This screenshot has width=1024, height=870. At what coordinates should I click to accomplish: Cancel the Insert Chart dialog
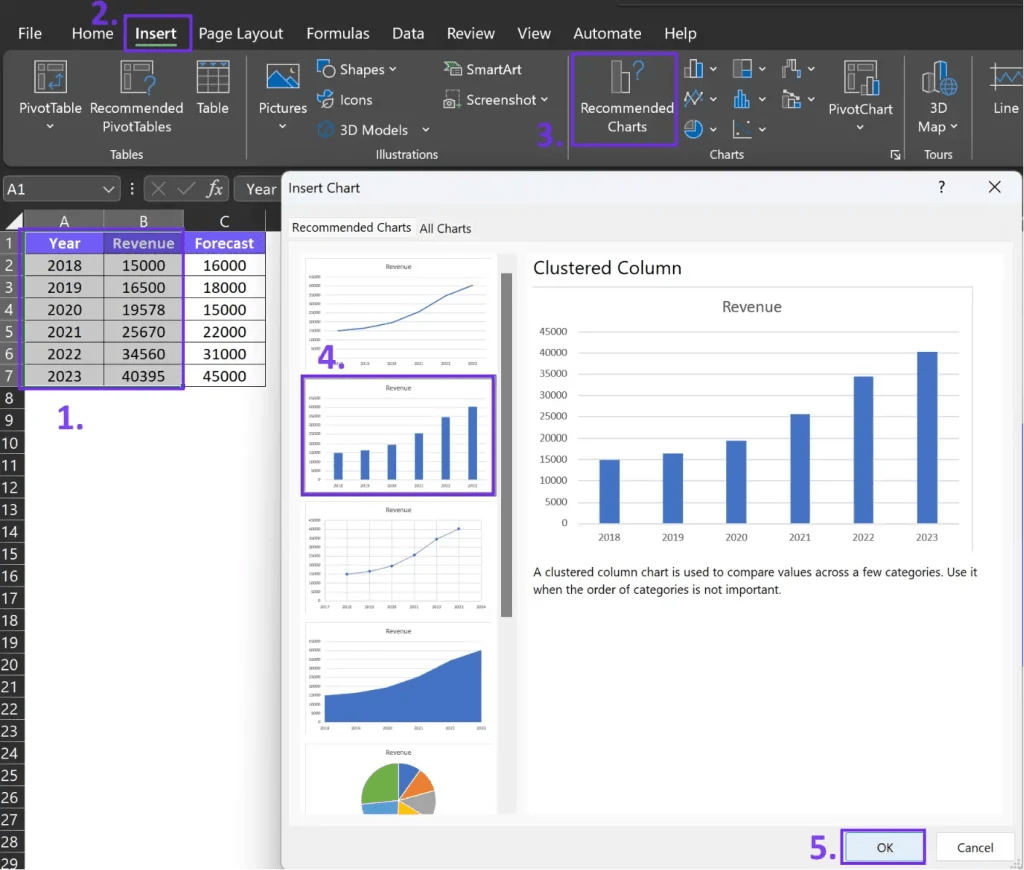[x=974, y=846]
